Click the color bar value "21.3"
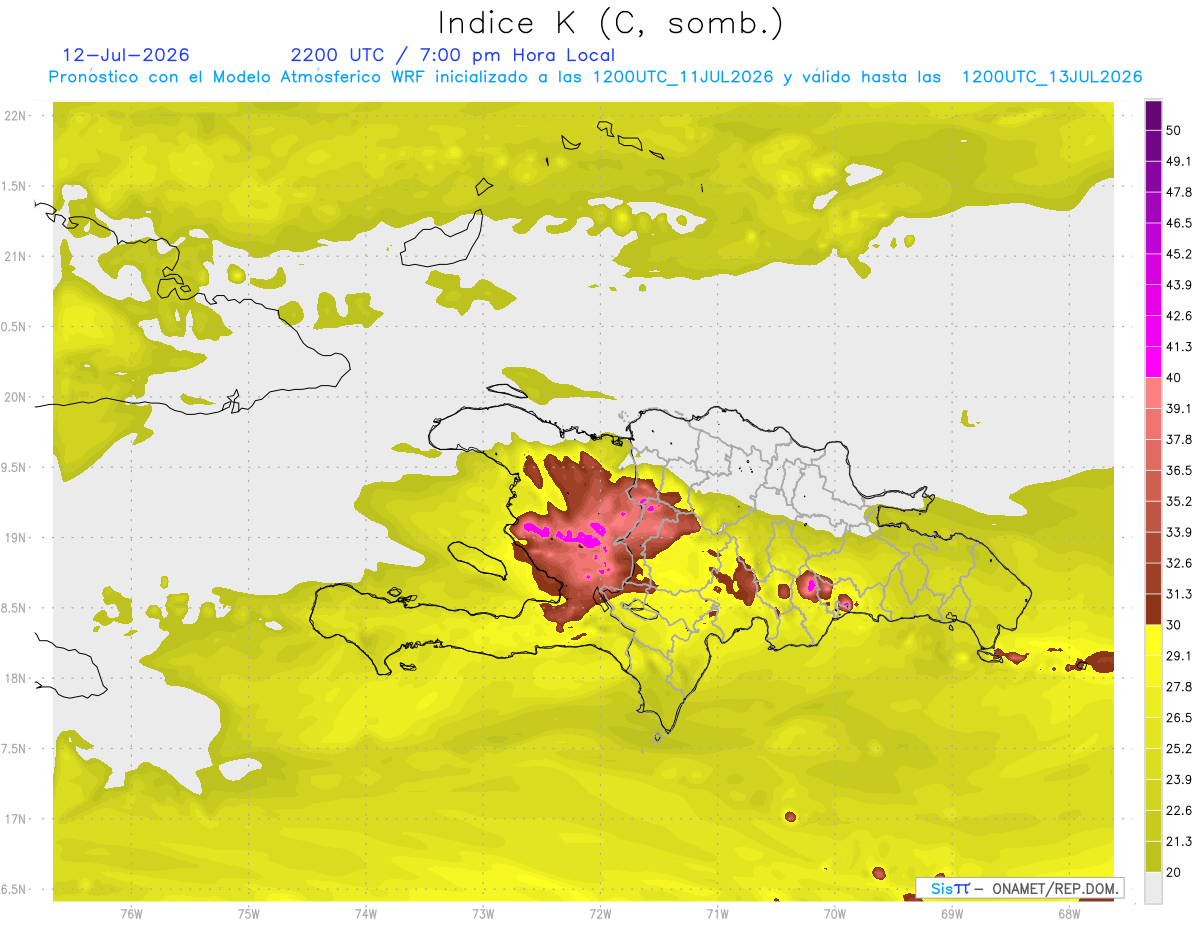Viewport: 1200px width, 927px height. coord(1179,841)
